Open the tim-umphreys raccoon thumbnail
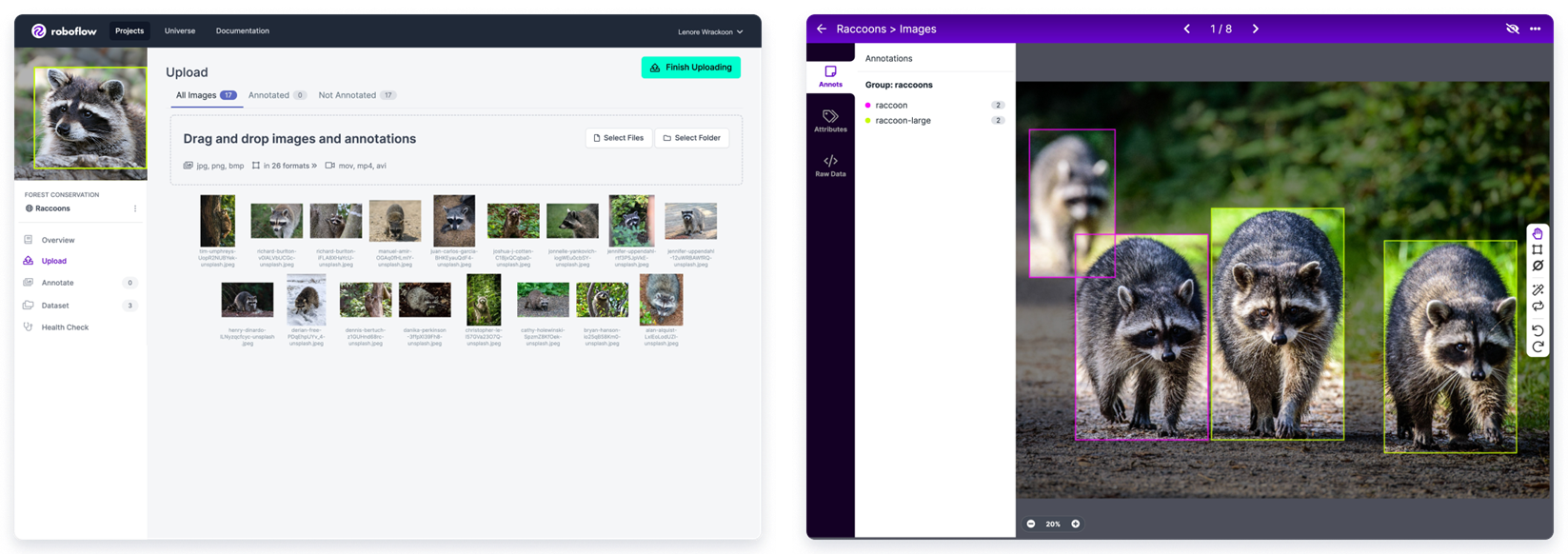The width and height of the screenshot is (1568, 554). [x=218, y=221]
